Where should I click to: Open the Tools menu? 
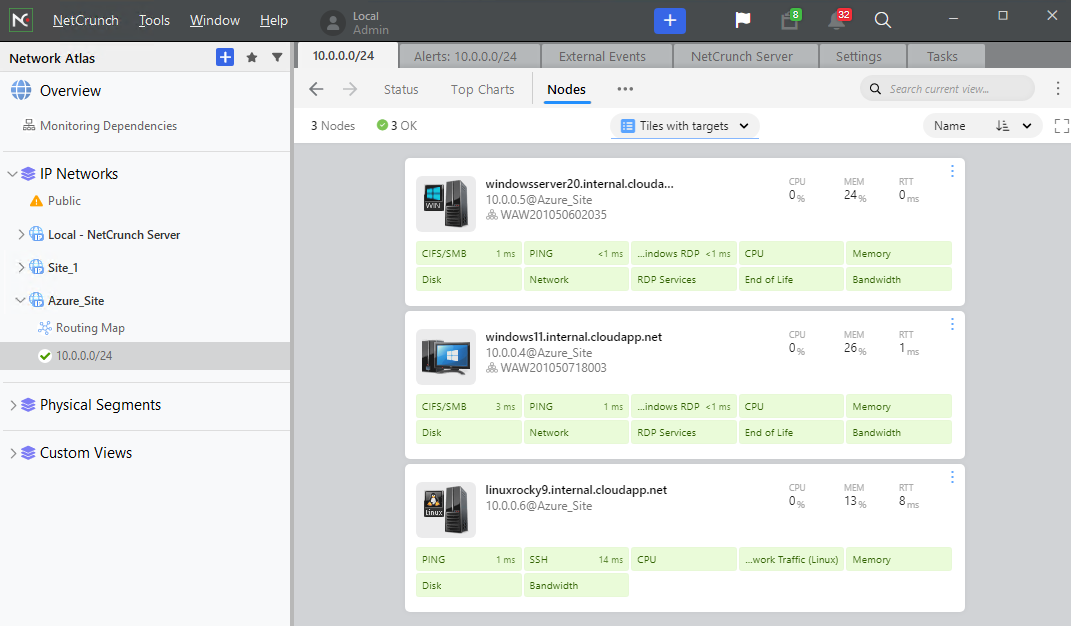(154, 21)
